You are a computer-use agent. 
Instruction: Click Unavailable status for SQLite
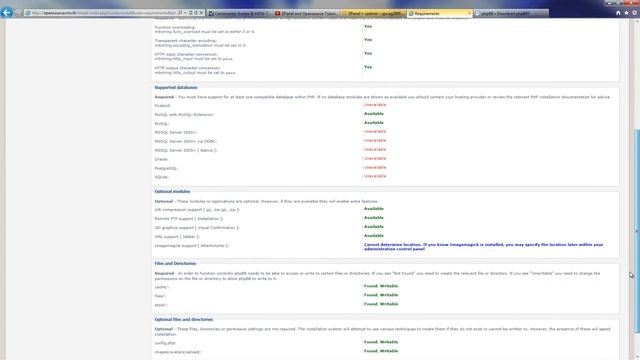pyautogui.click(x=375, y=176)
